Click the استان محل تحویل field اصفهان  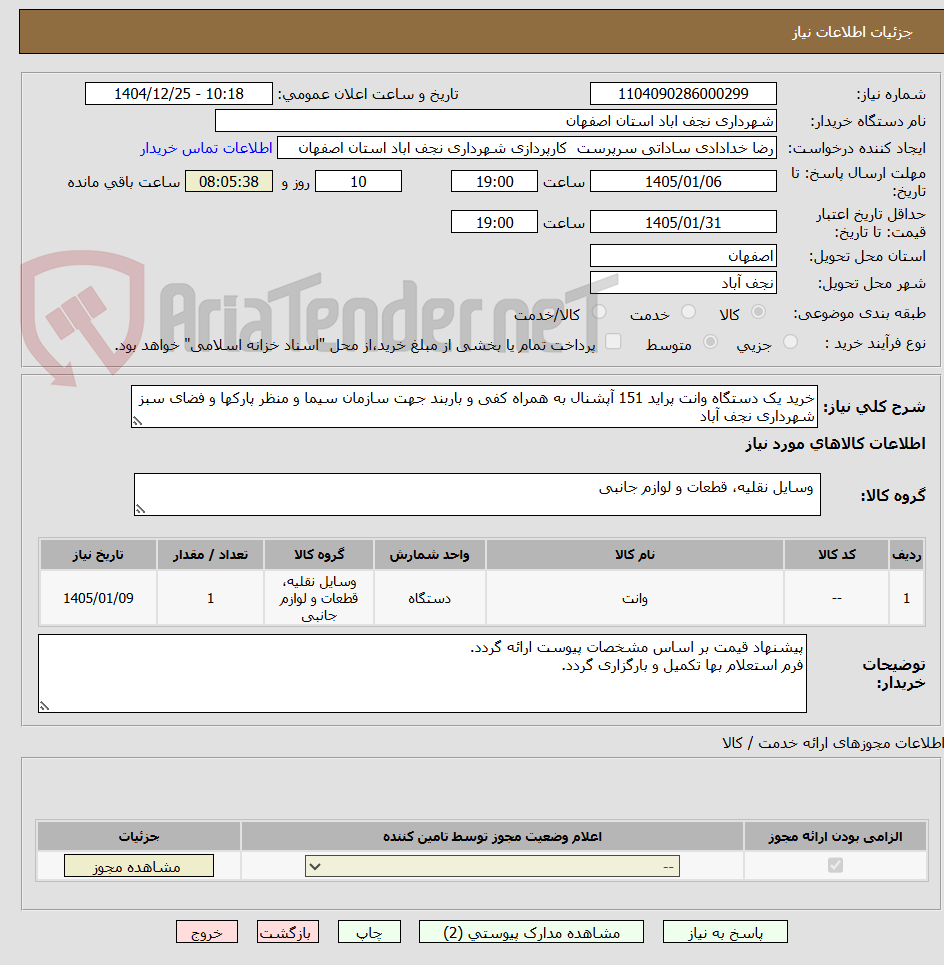click(x=683, y=255)
